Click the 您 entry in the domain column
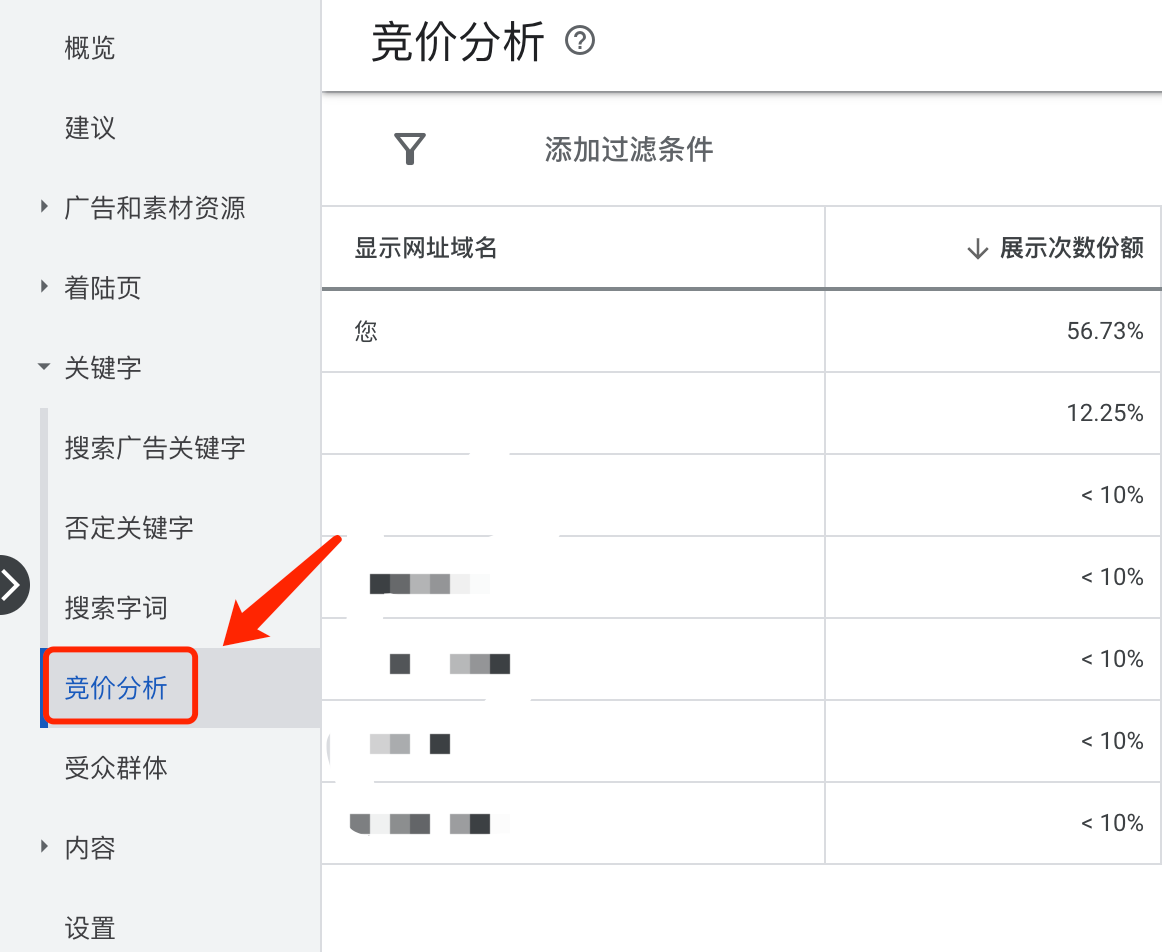Image resolution: width=1162 pixels, height=952 pixels. tap(365, 331)
